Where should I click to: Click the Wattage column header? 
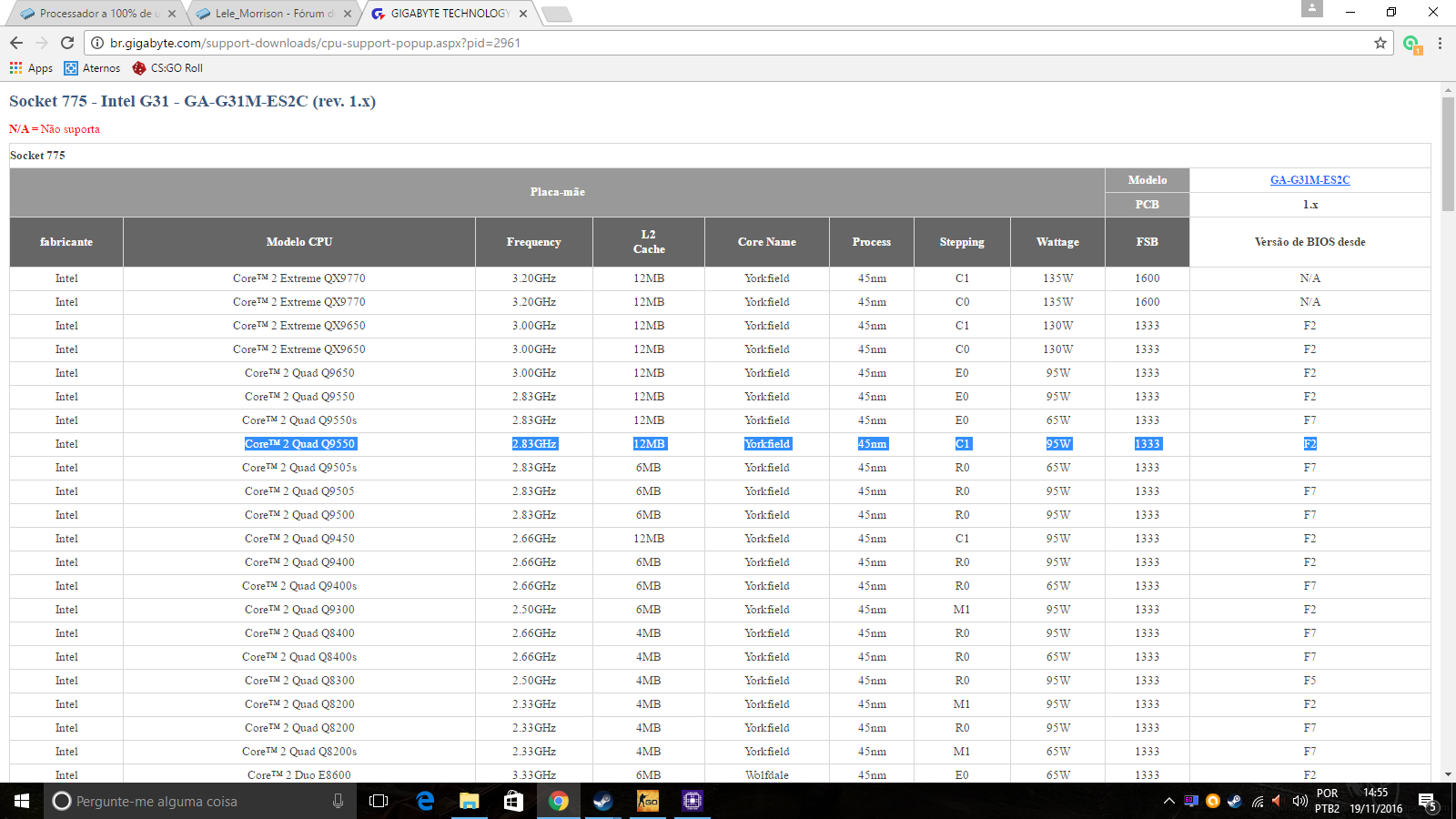coord(1057,242)
